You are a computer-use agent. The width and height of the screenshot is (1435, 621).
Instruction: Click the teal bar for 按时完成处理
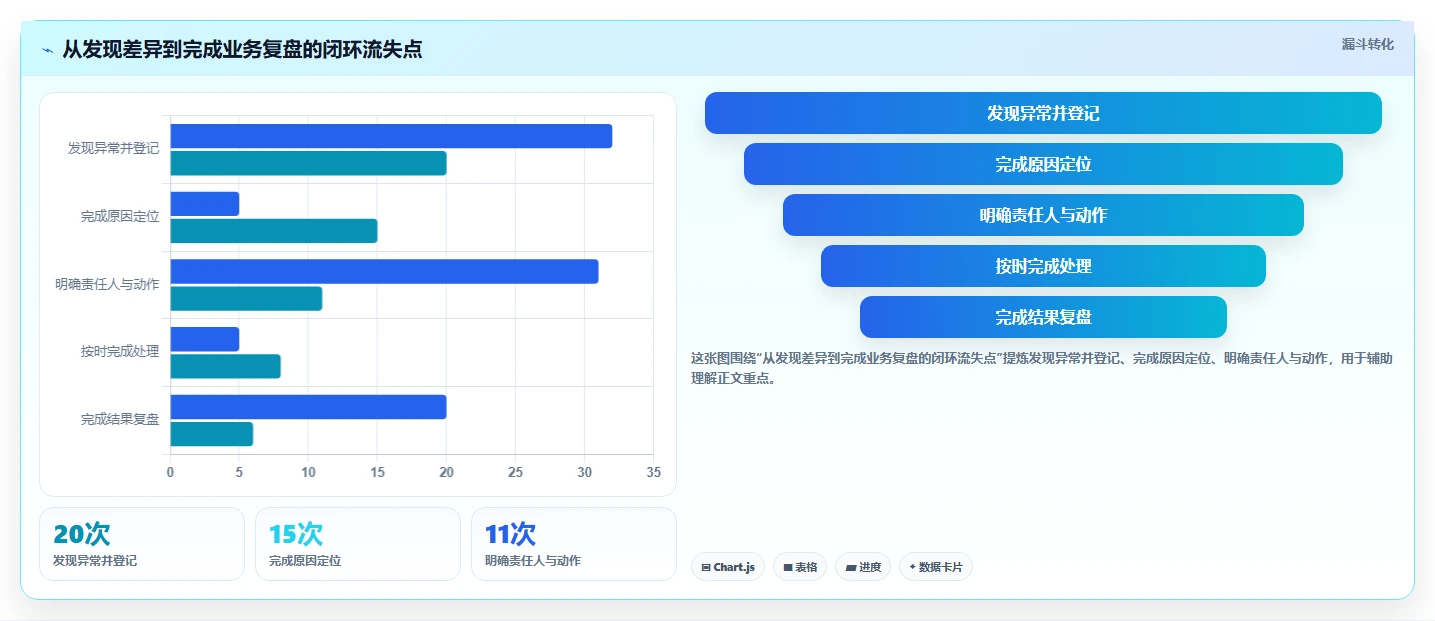pos(225,366)
